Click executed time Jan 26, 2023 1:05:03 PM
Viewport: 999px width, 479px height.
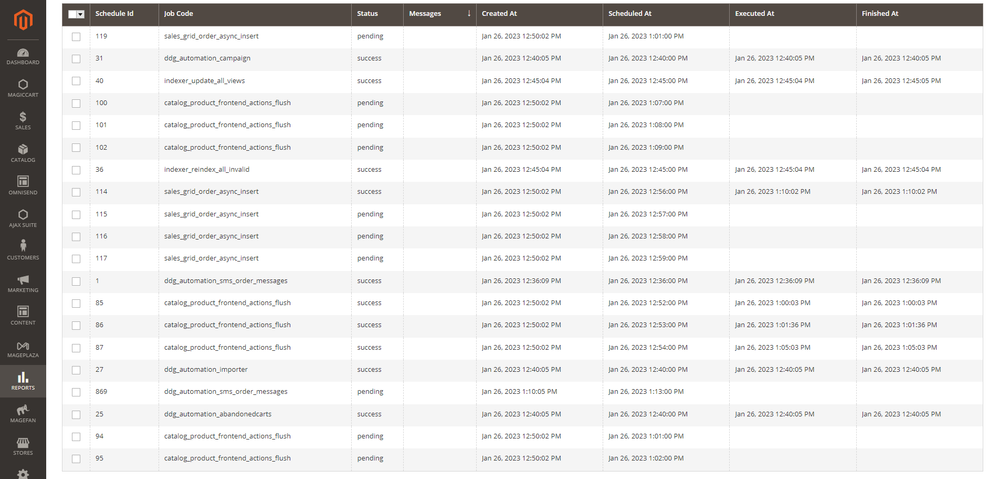(773, 347)
